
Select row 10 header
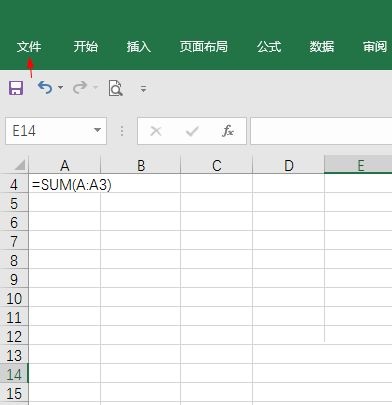tap(14, 298)
